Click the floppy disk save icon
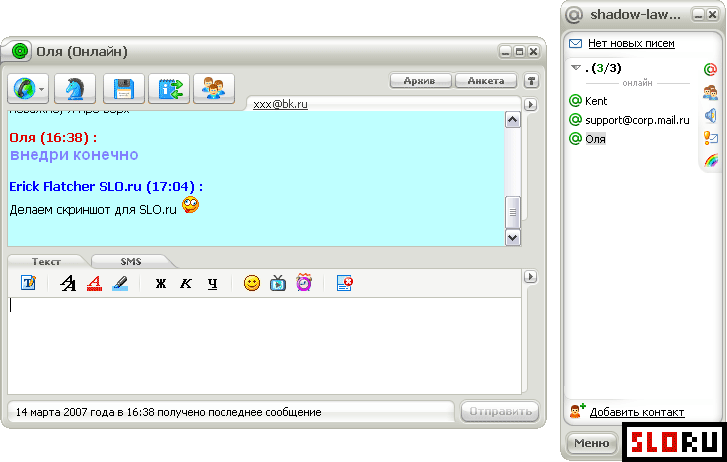Viewport: 727px width, 462px height. (x=125, y=89)
